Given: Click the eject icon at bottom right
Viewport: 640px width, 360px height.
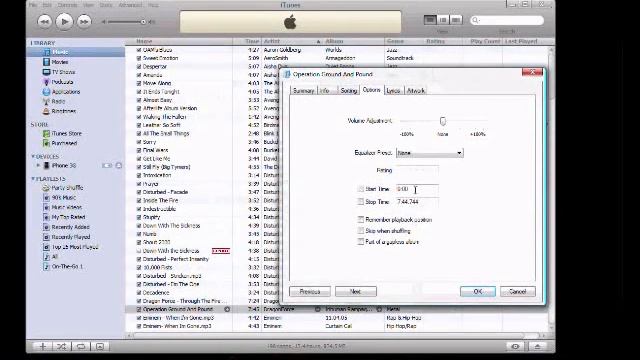Looking at the screenshot, I should [x=538, y=347].
